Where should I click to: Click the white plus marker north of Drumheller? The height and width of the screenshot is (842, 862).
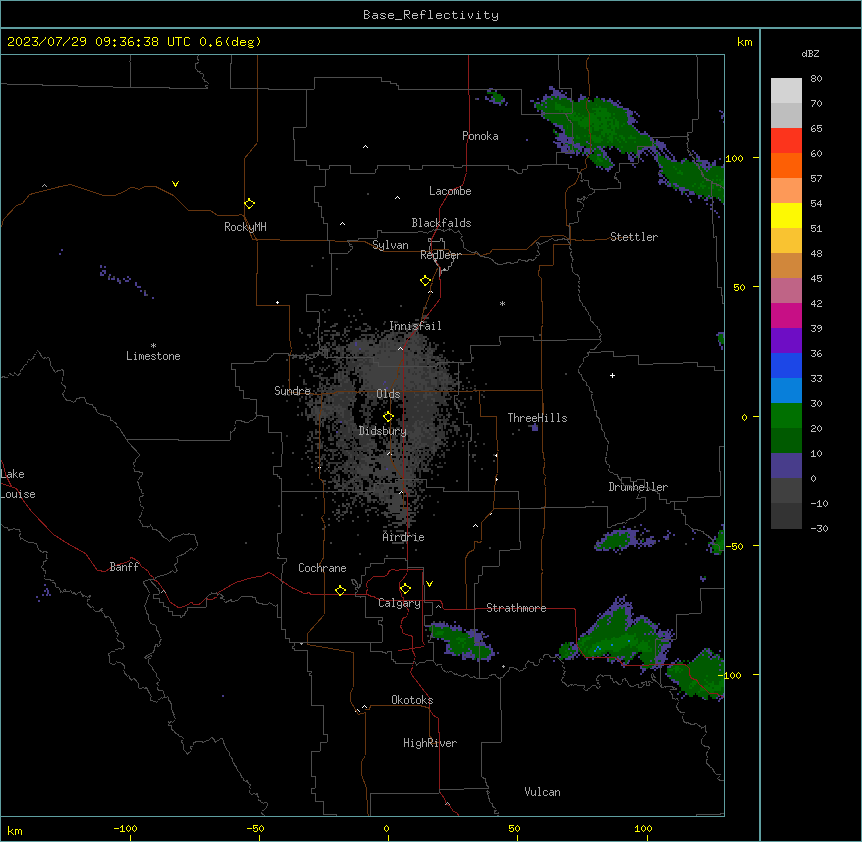pyautogui.click(x=612, y=375)
